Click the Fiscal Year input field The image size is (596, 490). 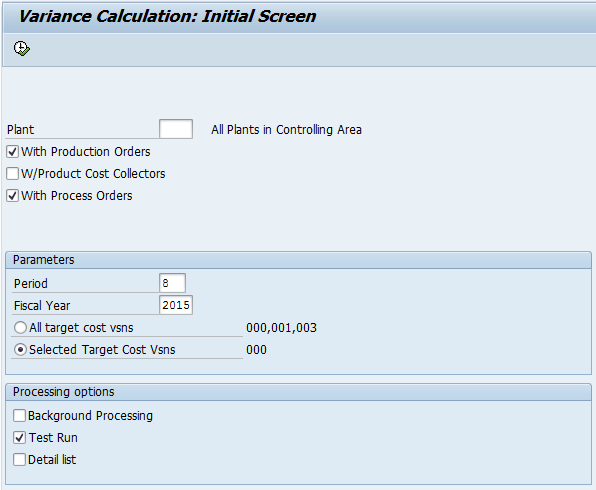(176, 305)
